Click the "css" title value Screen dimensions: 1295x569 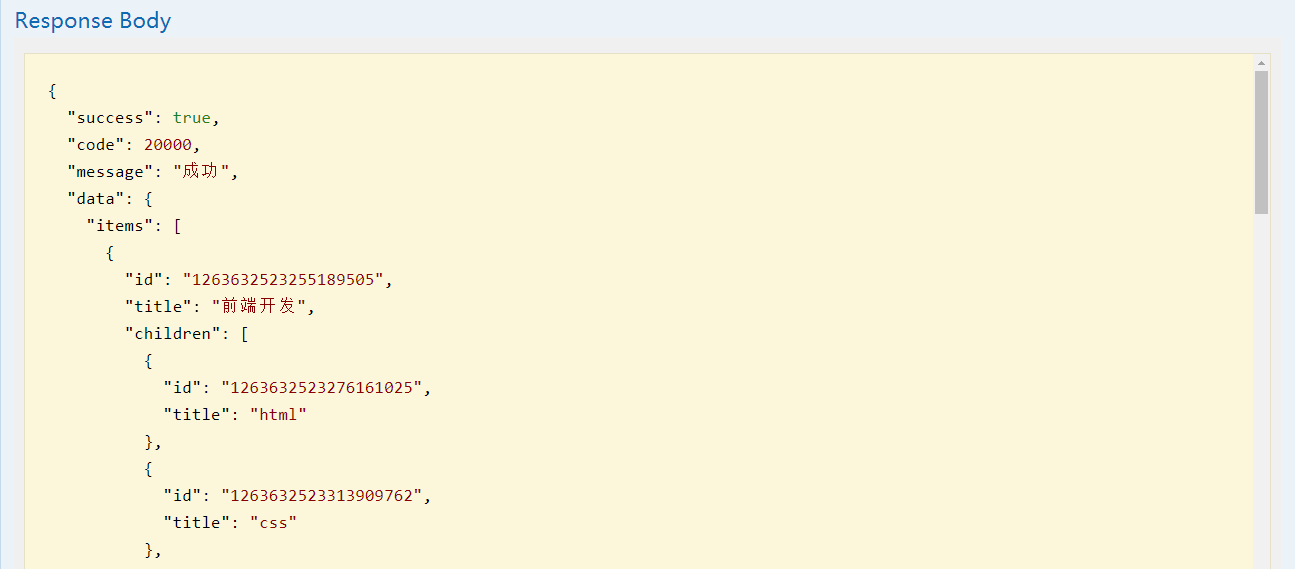(273, 523)
